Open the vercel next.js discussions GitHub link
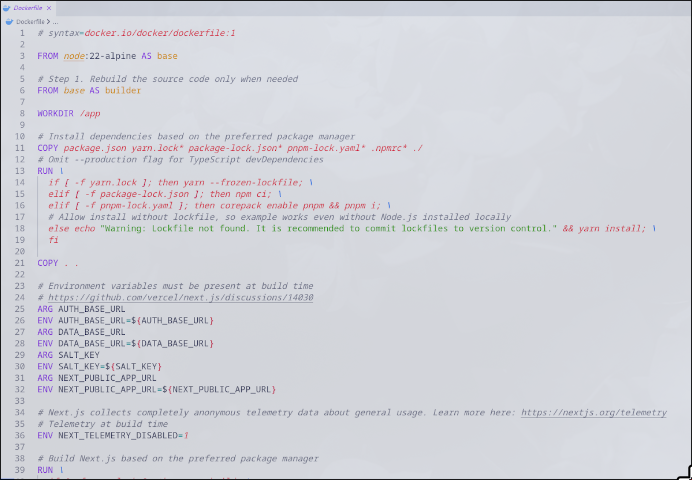This screenshot has height=480, width=692. [x=180, y=297]
